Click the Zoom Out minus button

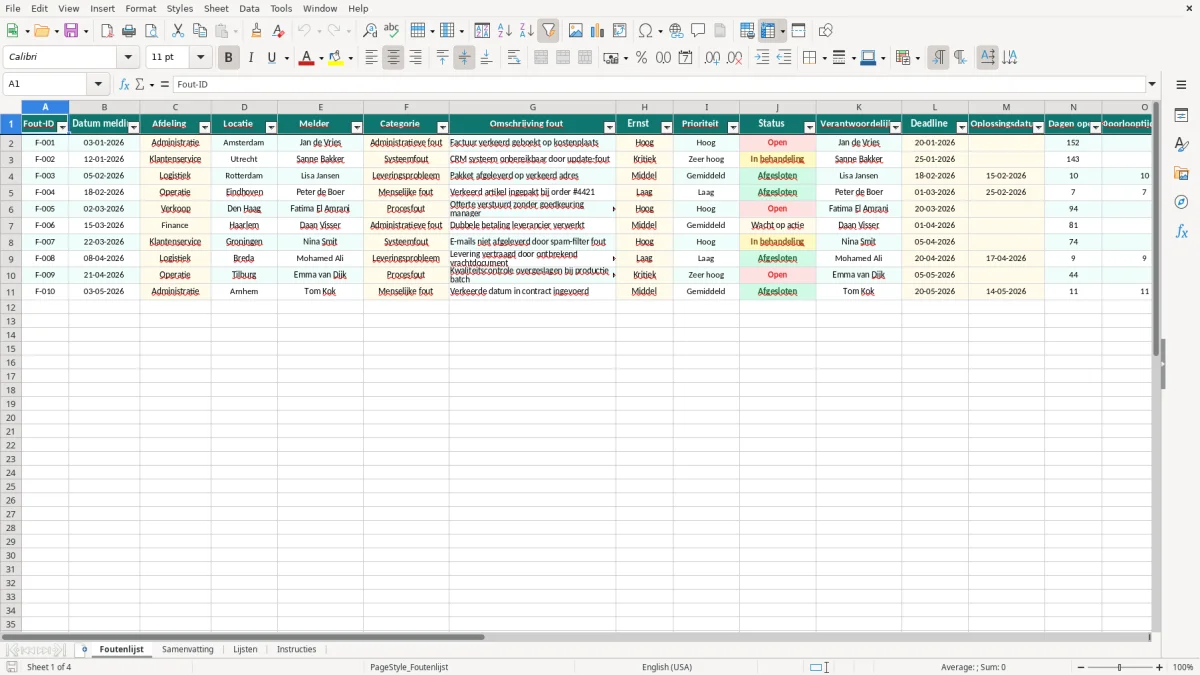click(1079, 667)
